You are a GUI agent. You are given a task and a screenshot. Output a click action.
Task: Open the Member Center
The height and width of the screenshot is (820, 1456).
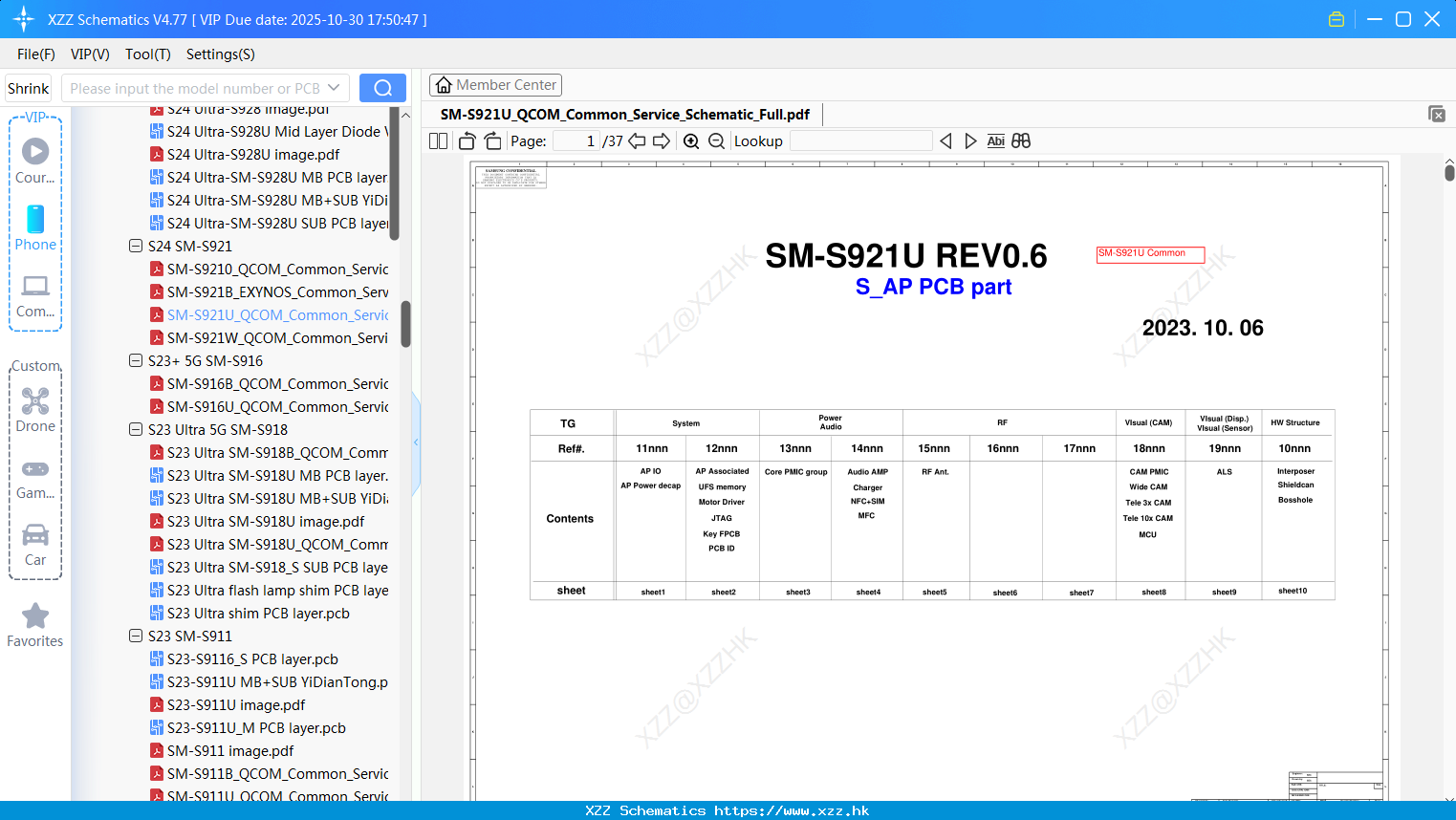[495, 85]
